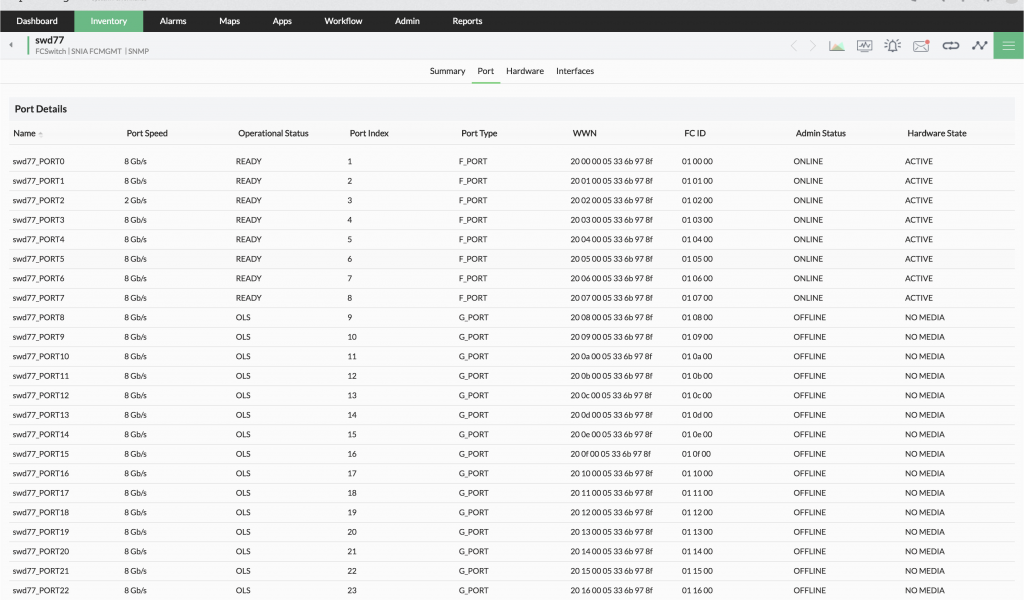Click the FC ID column header
Image resolution: width=1024 pixels, height=600 pixels.
(695, 133)
